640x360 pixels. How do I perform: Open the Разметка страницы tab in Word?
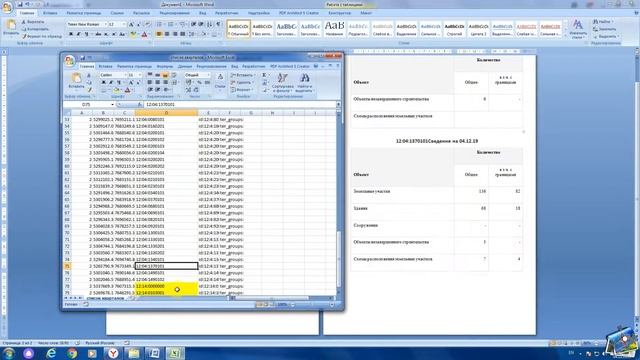click(x=84, y=13)
